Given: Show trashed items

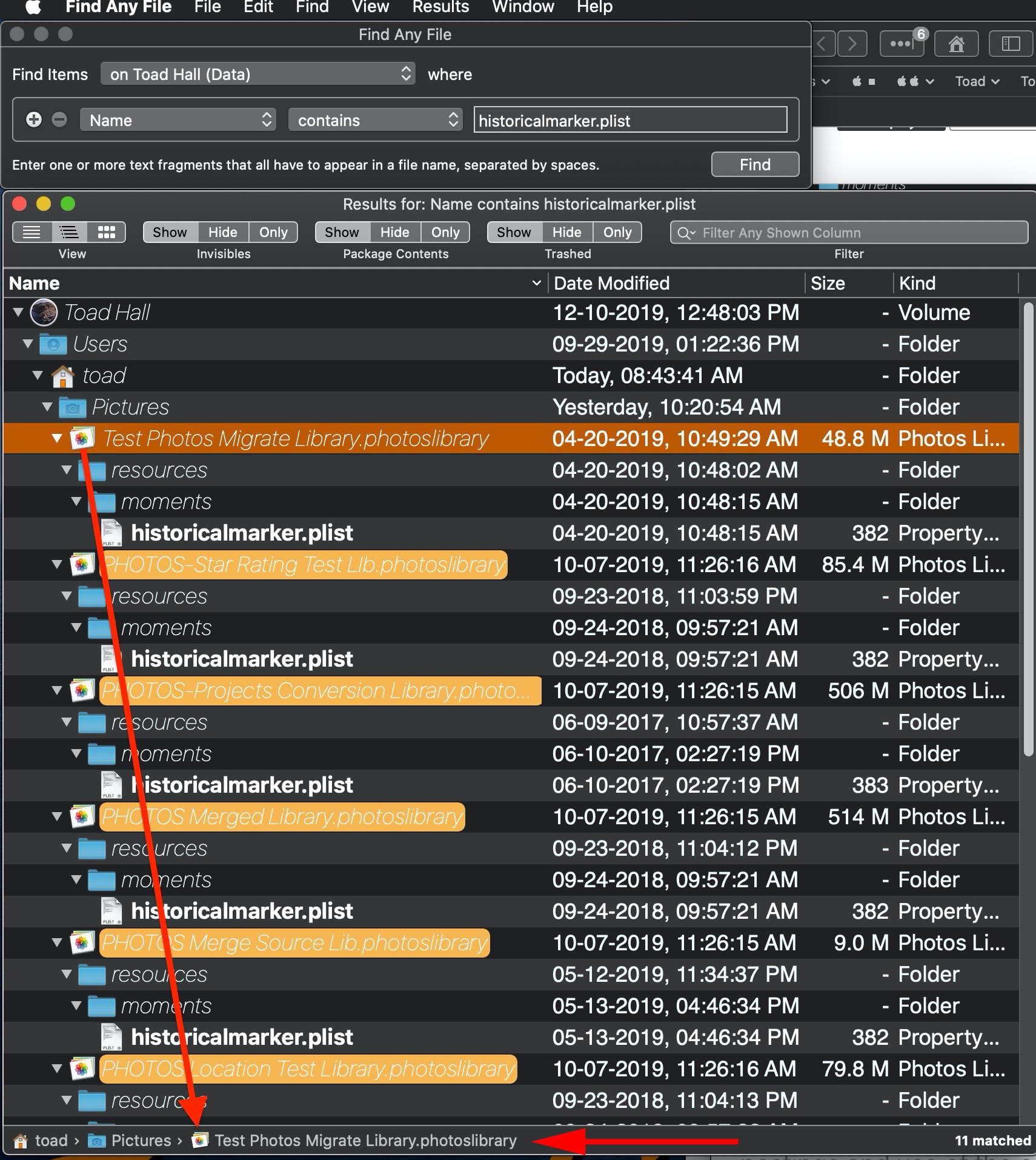Looking at the screenshot, I should [514, 232].
